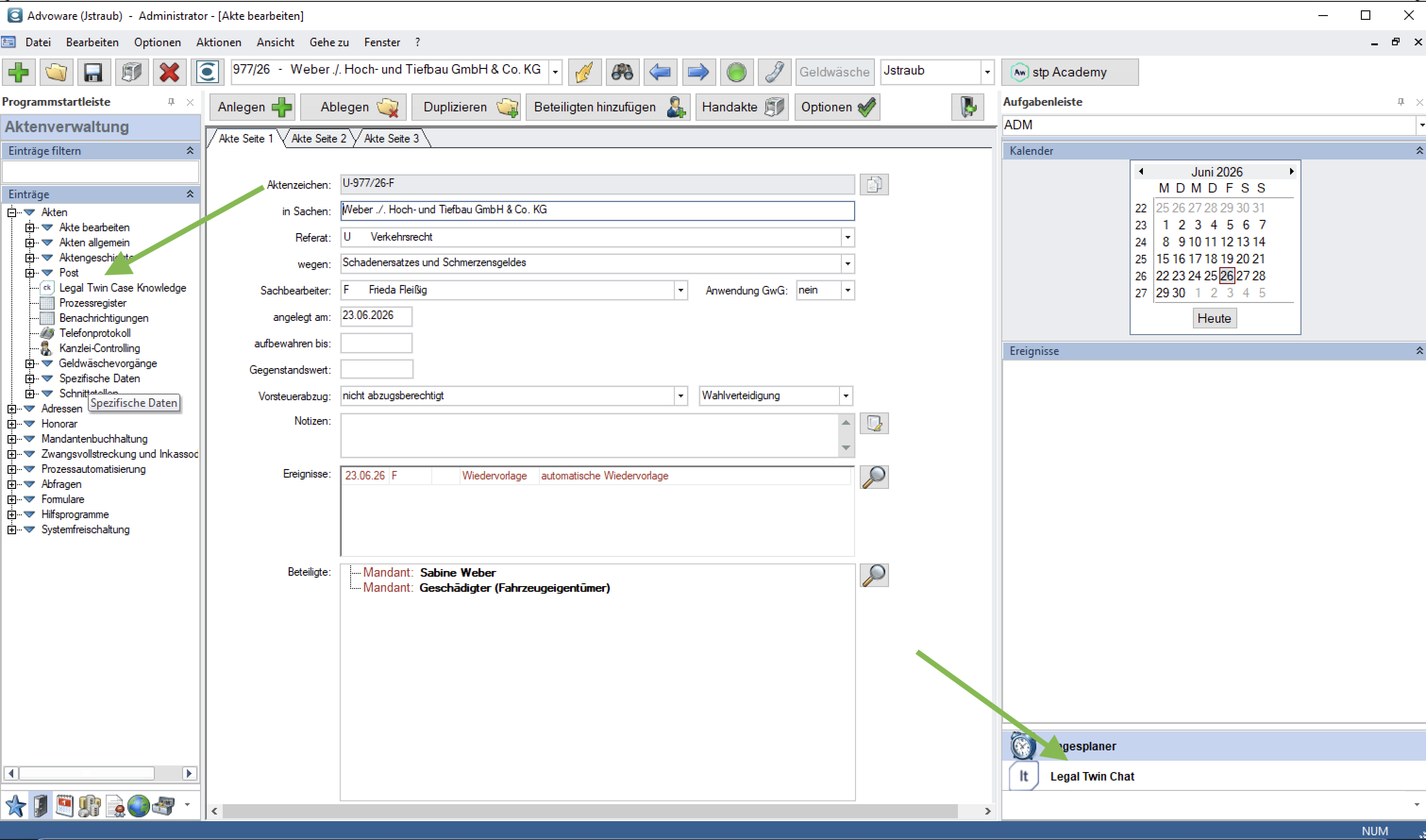Collapse the Einträge filtern section

[x=190, y=151]
